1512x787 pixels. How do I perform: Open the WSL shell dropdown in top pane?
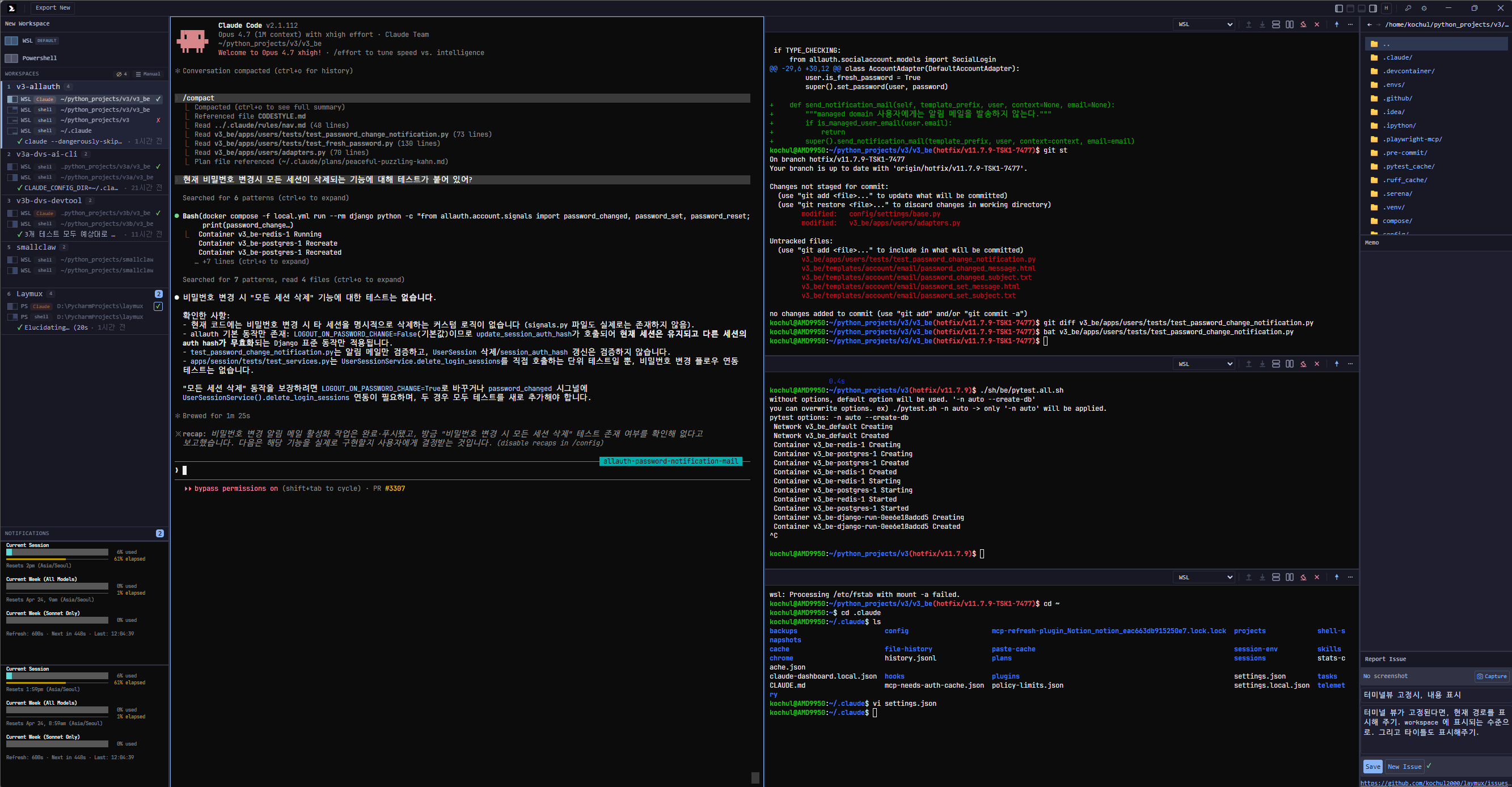tap(1203, 24)
